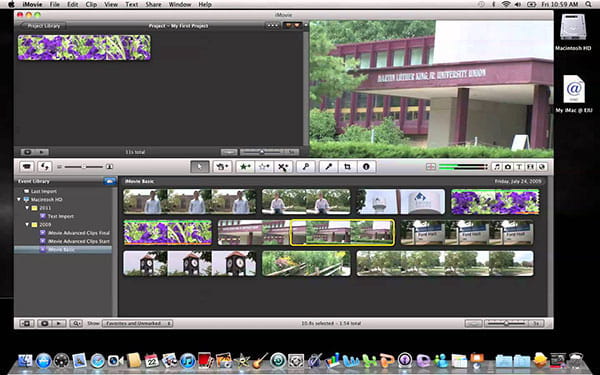This screenshot has height=375, width=600.
Task: Toggle the project view button with three dots
Action: tap(272, 26)
